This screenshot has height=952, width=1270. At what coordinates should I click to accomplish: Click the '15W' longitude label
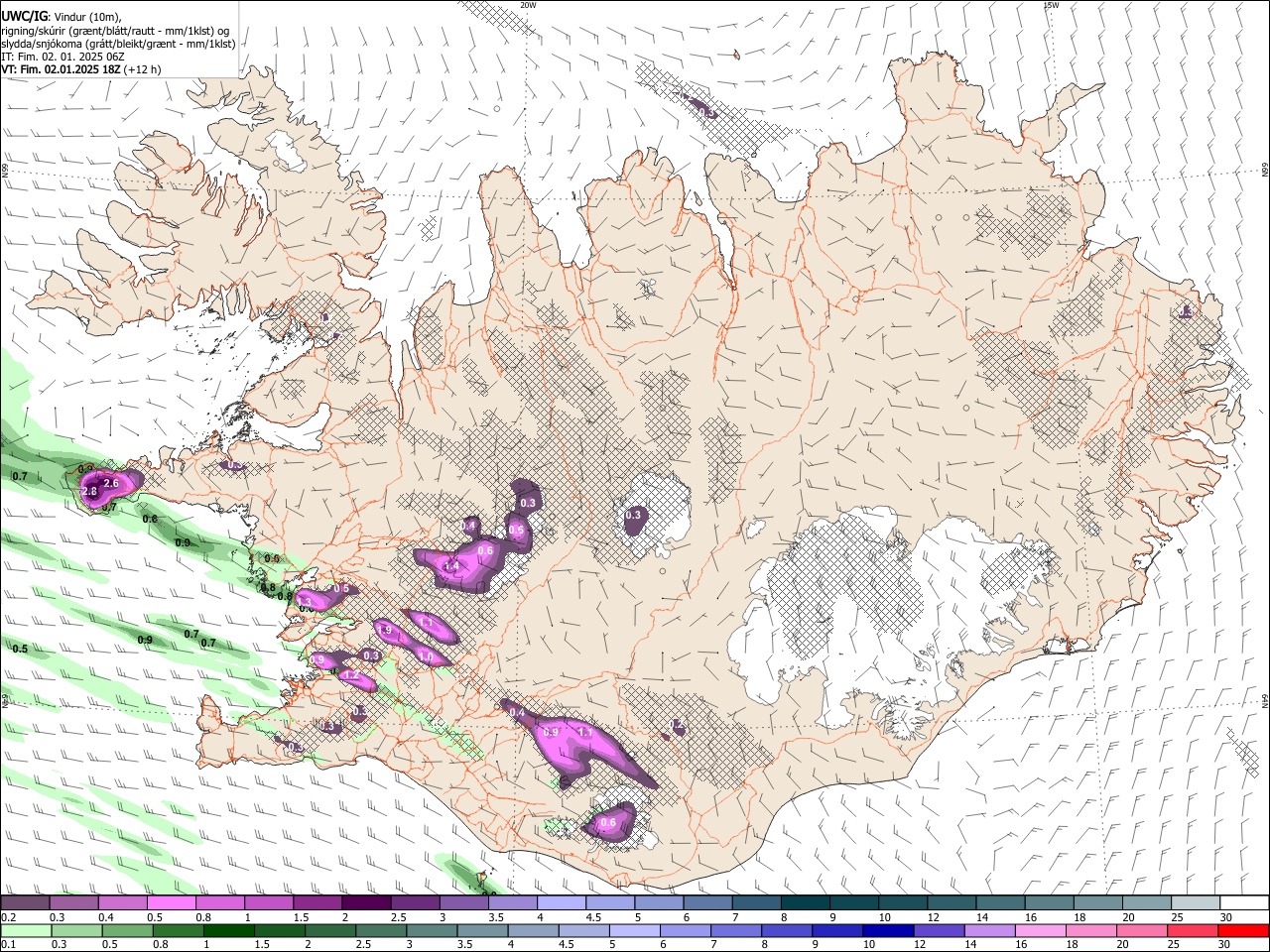pyautogui.click(x=1051, y=5)
